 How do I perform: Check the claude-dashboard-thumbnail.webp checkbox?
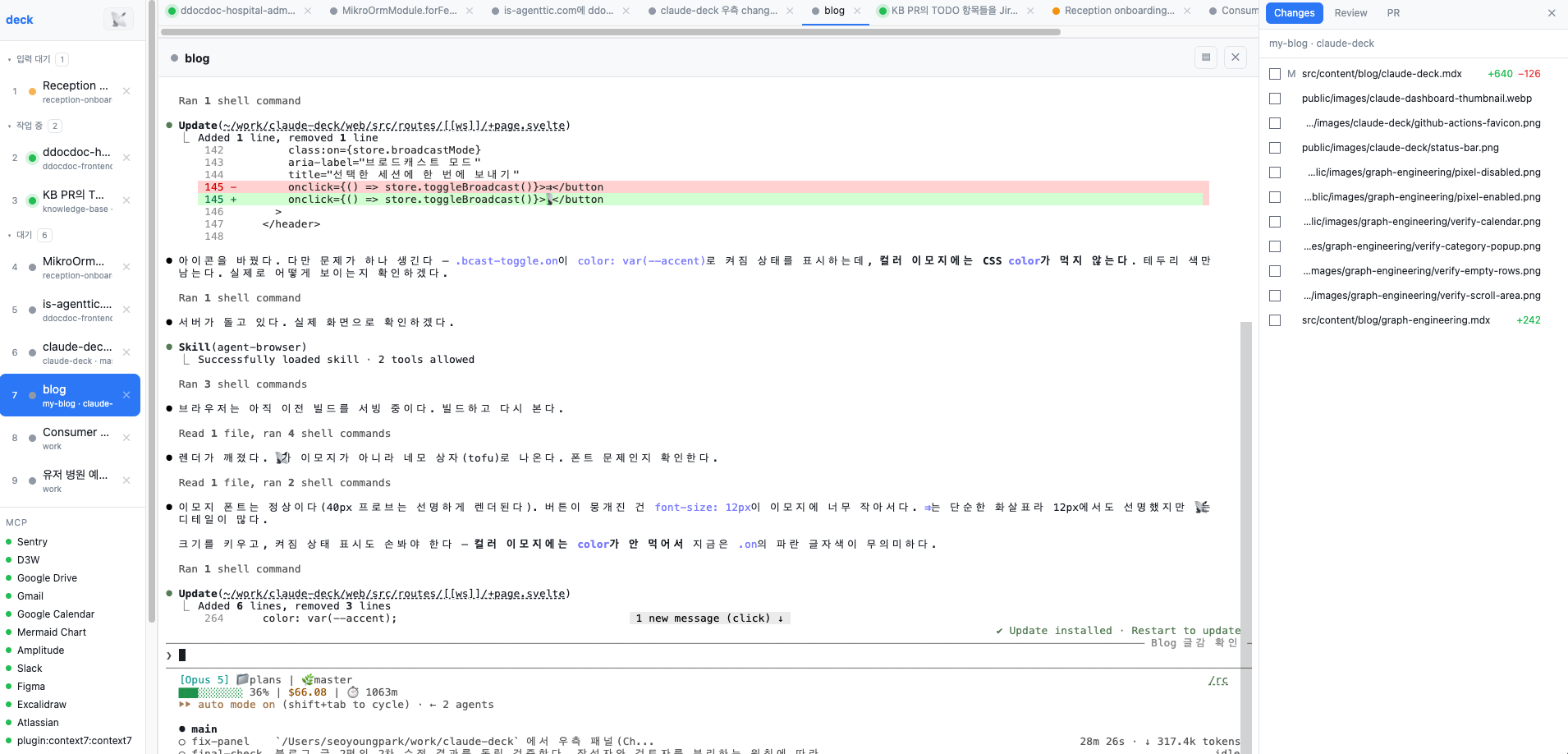1275,99
